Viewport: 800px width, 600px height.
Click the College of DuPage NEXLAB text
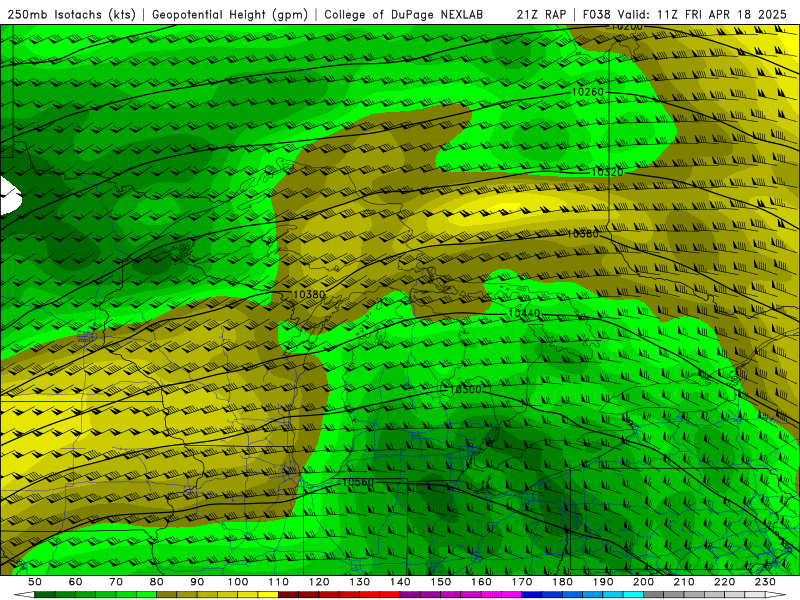pos(404,15)
